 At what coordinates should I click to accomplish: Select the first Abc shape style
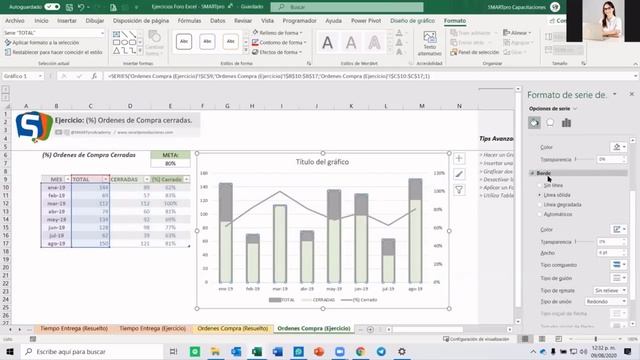pyautogui.click(x=184, y=42)
